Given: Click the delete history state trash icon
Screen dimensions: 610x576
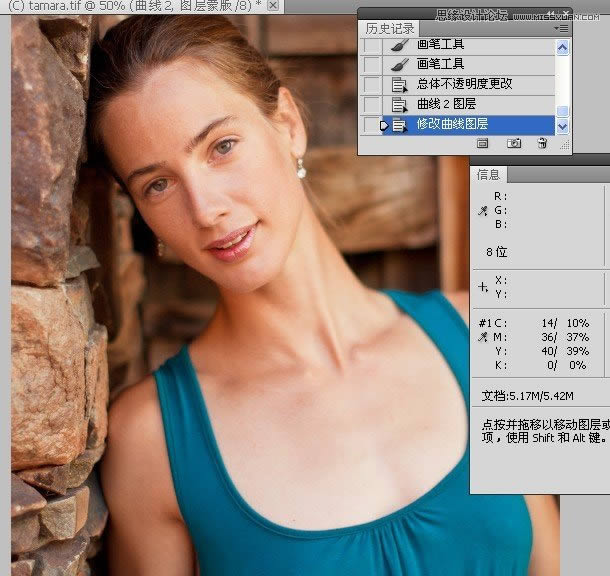Looking at the screenshot, I should [542, 144].
